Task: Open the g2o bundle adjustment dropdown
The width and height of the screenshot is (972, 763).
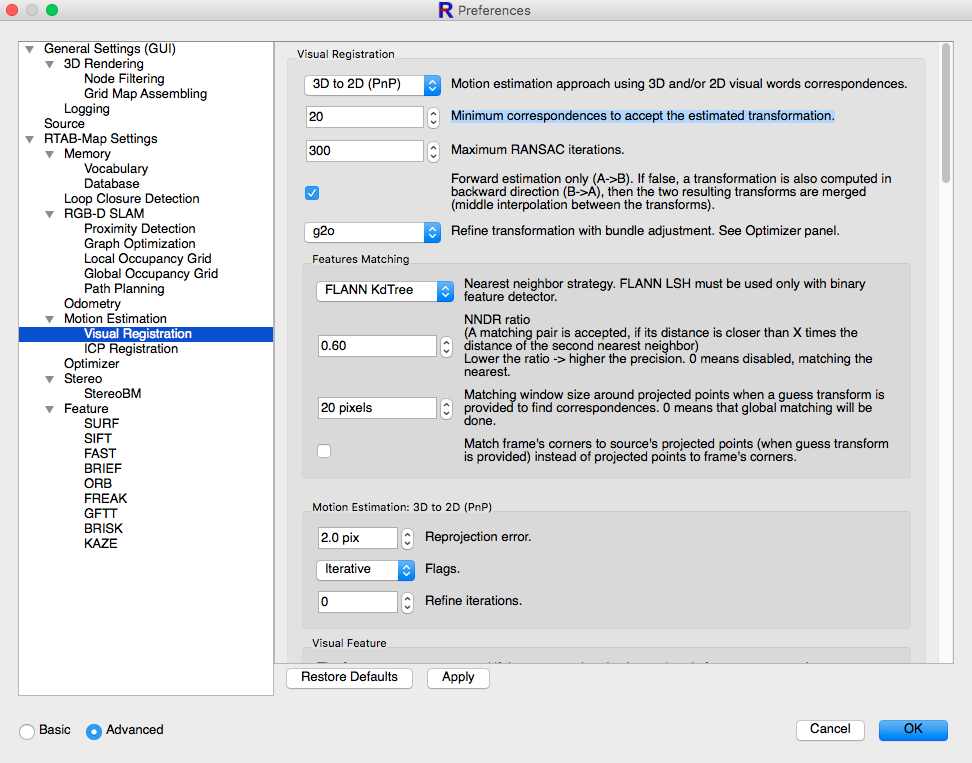Action: (x=372, y=232)
